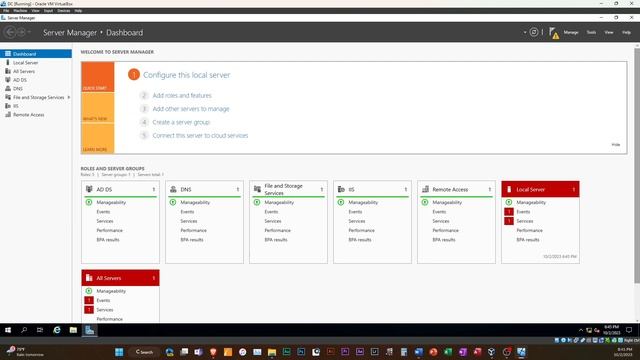Open the File and Storage Services sidebar icon
Screen dimensions: 640x360
point(7,97)
